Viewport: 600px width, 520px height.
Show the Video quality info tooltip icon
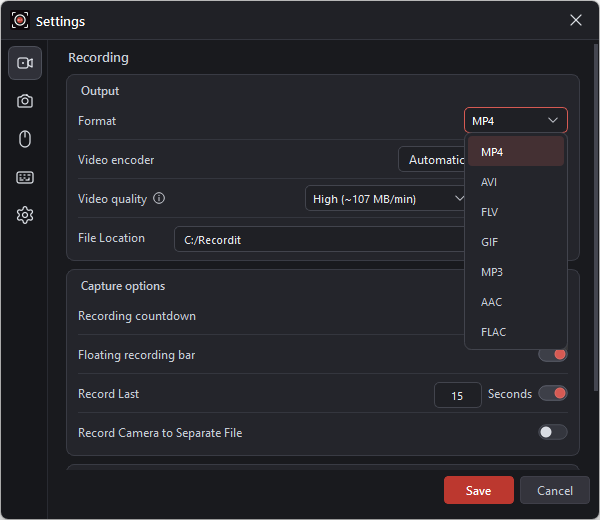[159, 198]
